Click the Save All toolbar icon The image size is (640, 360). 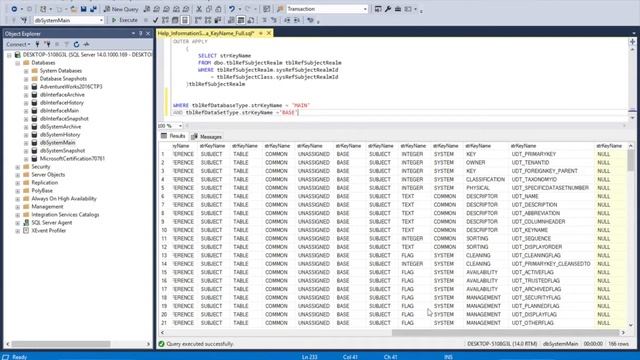[x=93, y=9]
